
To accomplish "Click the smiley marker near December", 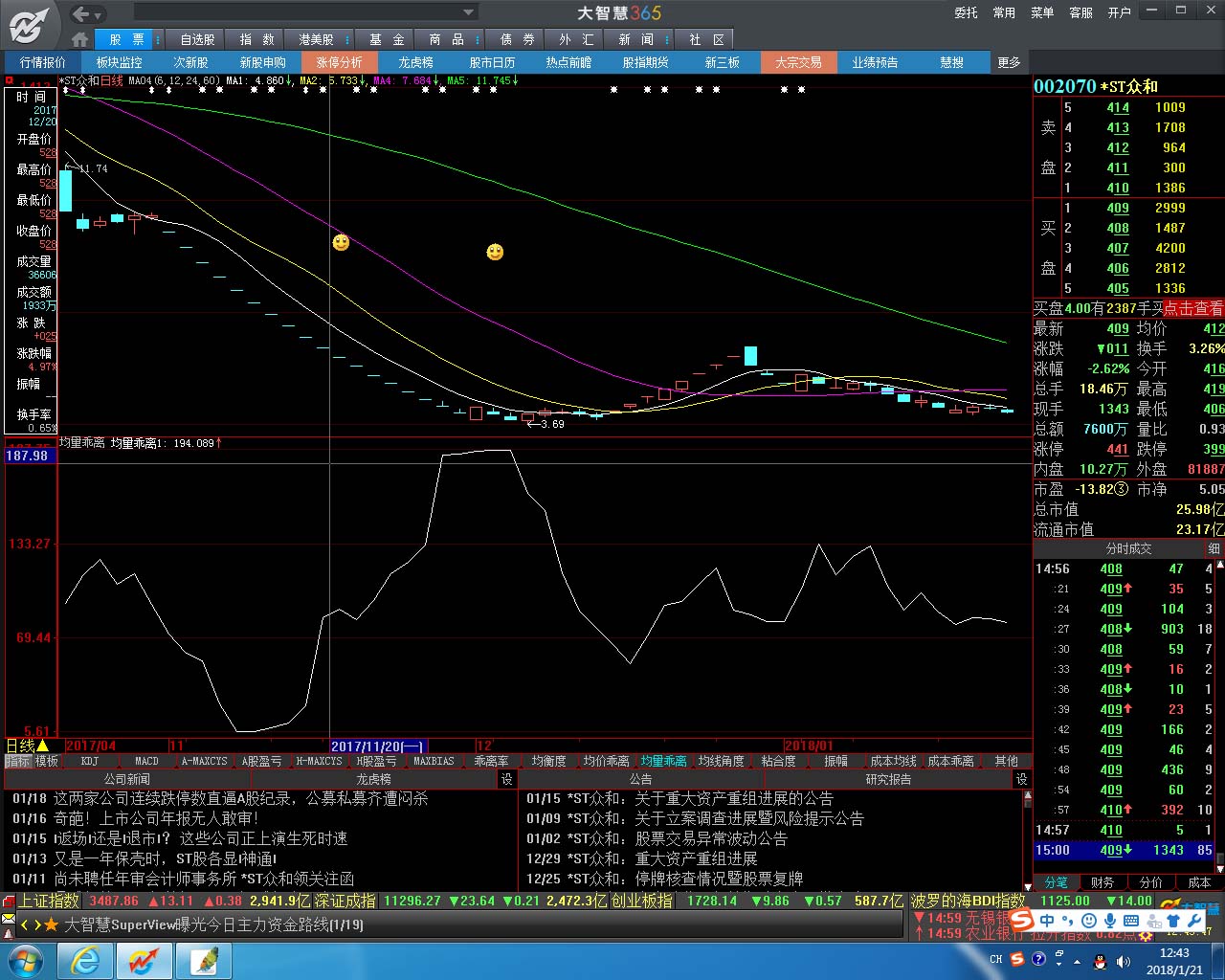I will [x=495, y=252].
